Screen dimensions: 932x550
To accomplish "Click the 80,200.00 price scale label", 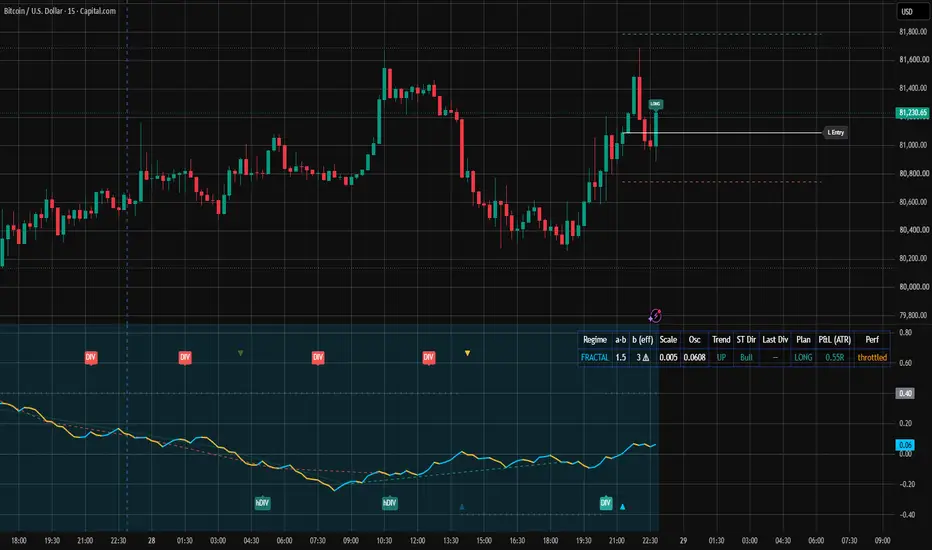I will tap(913, 259).
